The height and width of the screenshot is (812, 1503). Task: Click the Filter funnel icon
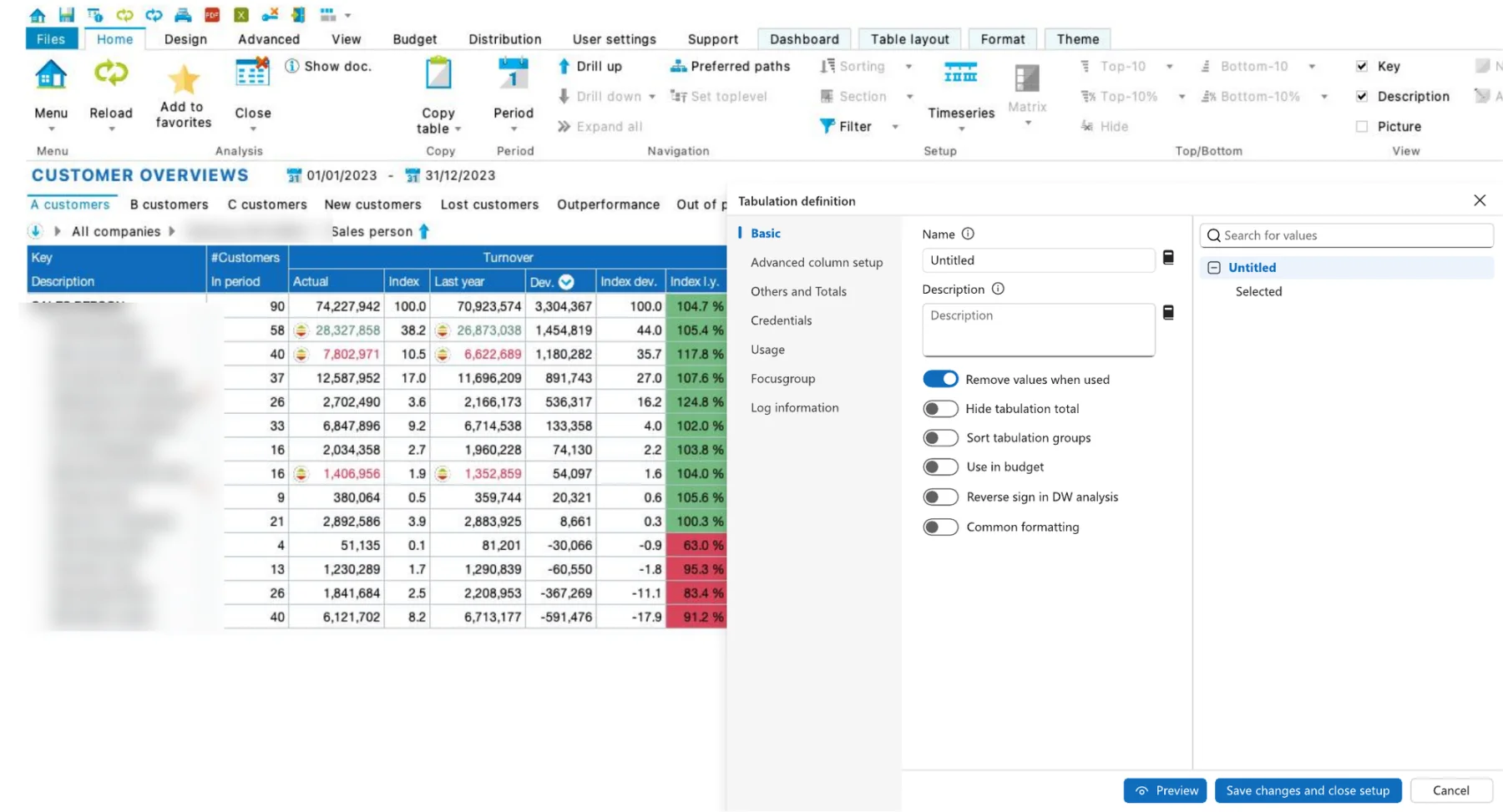[x=827, y=126]
